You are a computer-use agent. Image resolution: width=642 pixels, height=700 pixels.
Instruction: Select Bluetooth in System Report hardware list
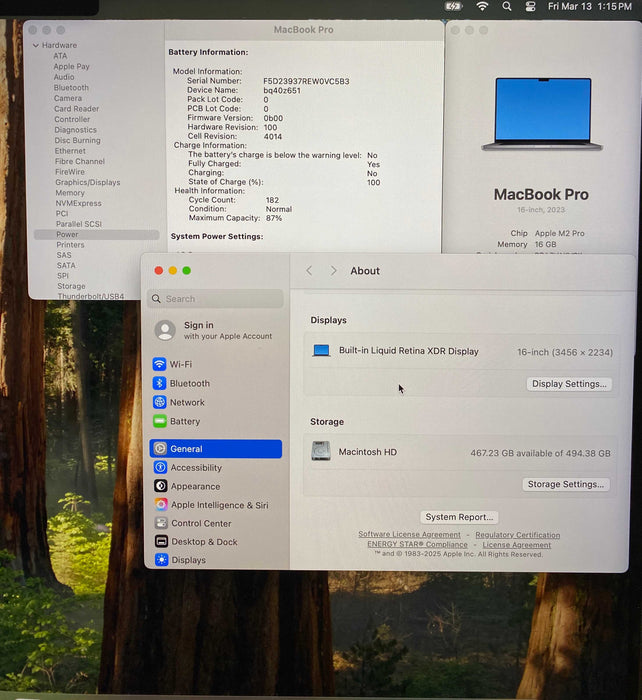point(71,88)
